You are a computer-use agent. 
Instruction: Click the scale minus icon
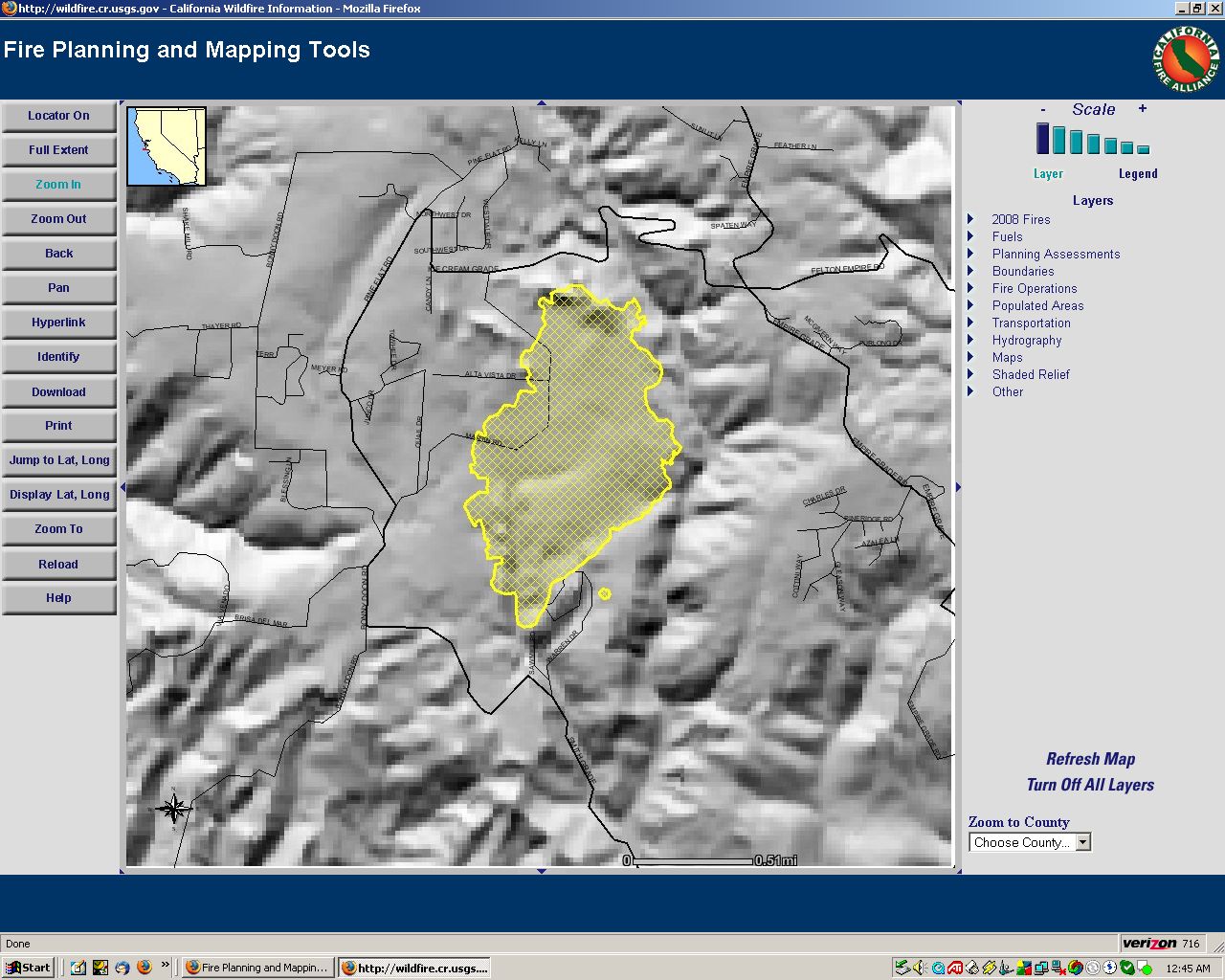tap(1042, 109)
